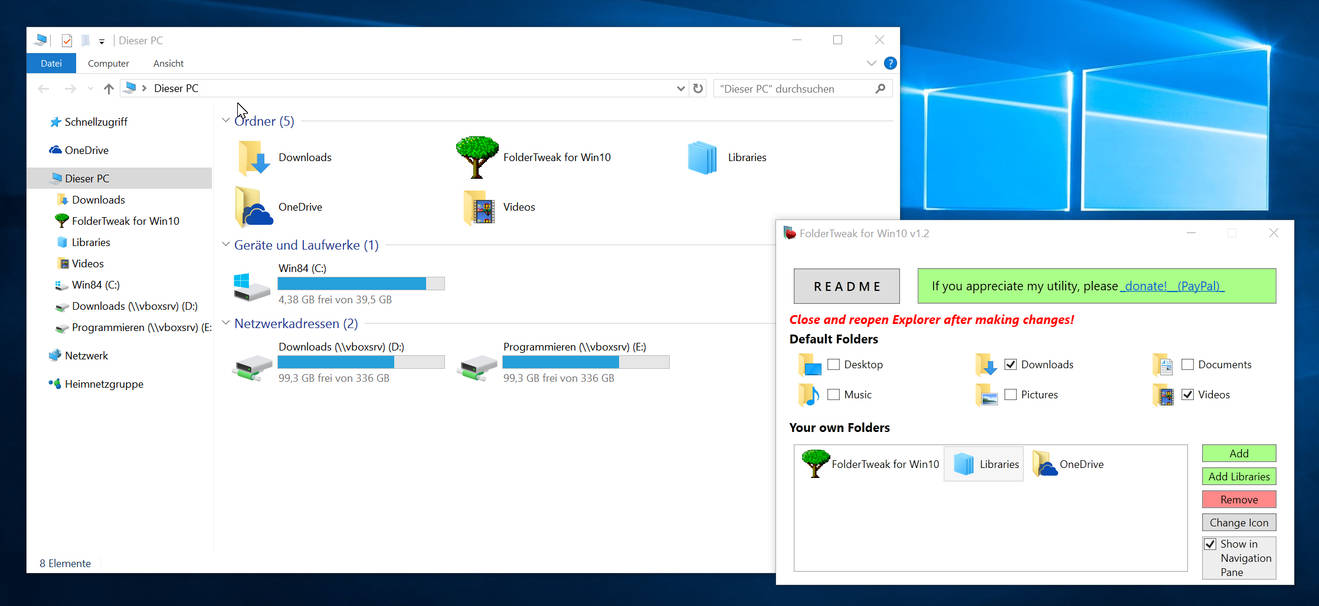Open the Ansicht ribbon tab
This screenshot has width=1319, height=606.
coord(168,63)
